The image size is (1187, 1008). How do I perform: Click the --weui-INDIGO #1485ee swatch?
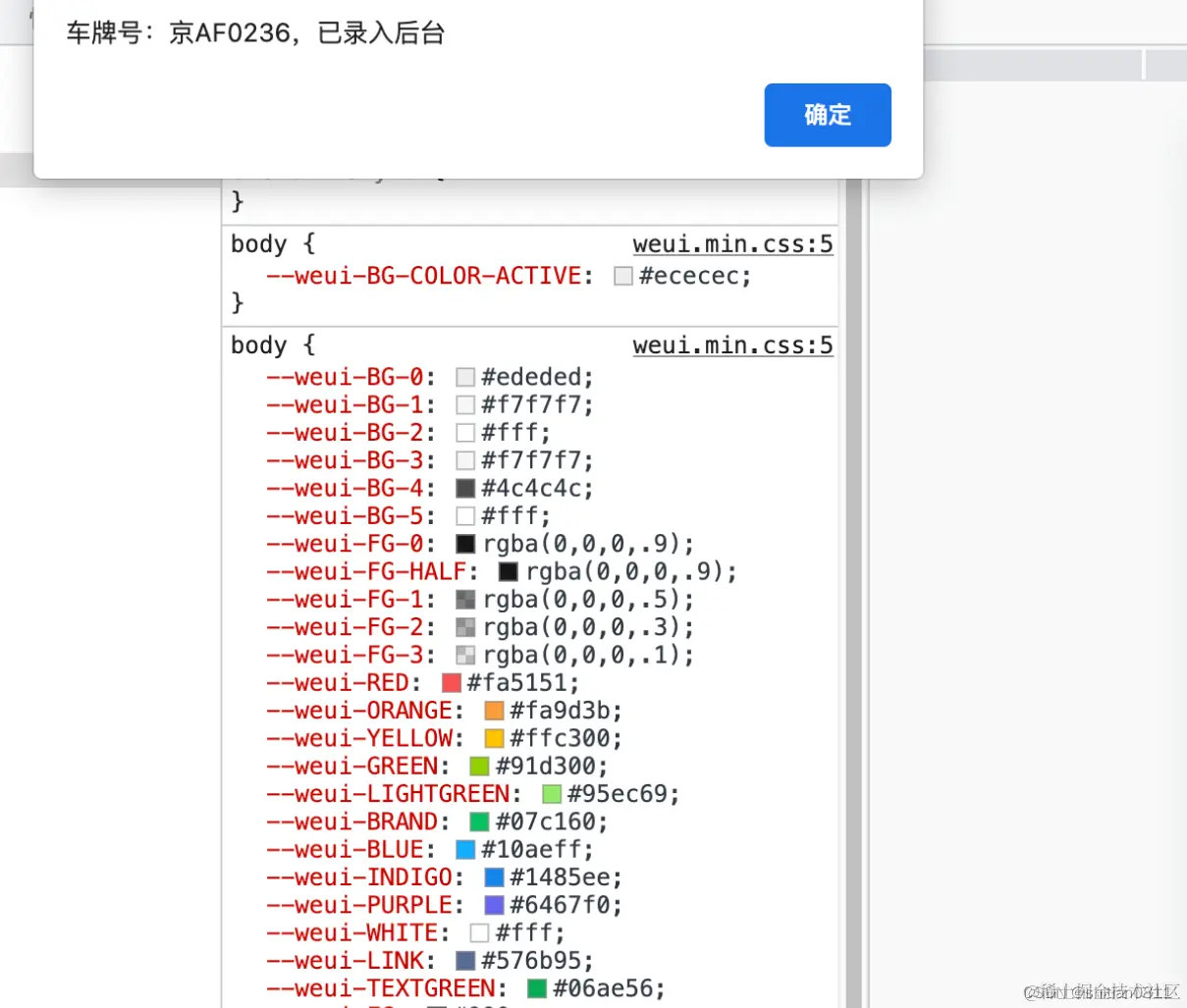click(x=494, y=877)
